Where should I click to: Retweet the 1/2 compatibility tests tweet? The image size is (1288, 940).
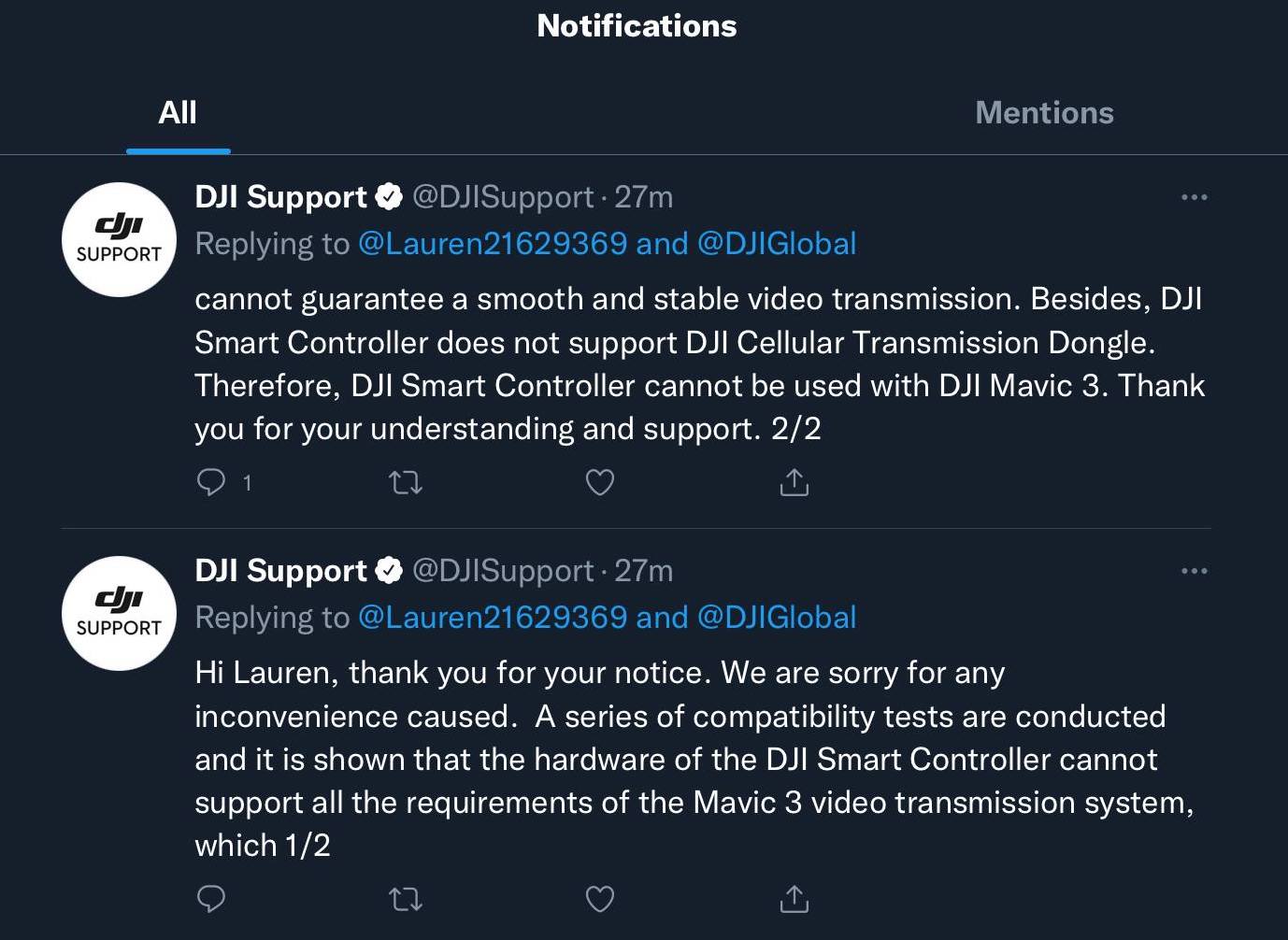(x=405, y=899)
